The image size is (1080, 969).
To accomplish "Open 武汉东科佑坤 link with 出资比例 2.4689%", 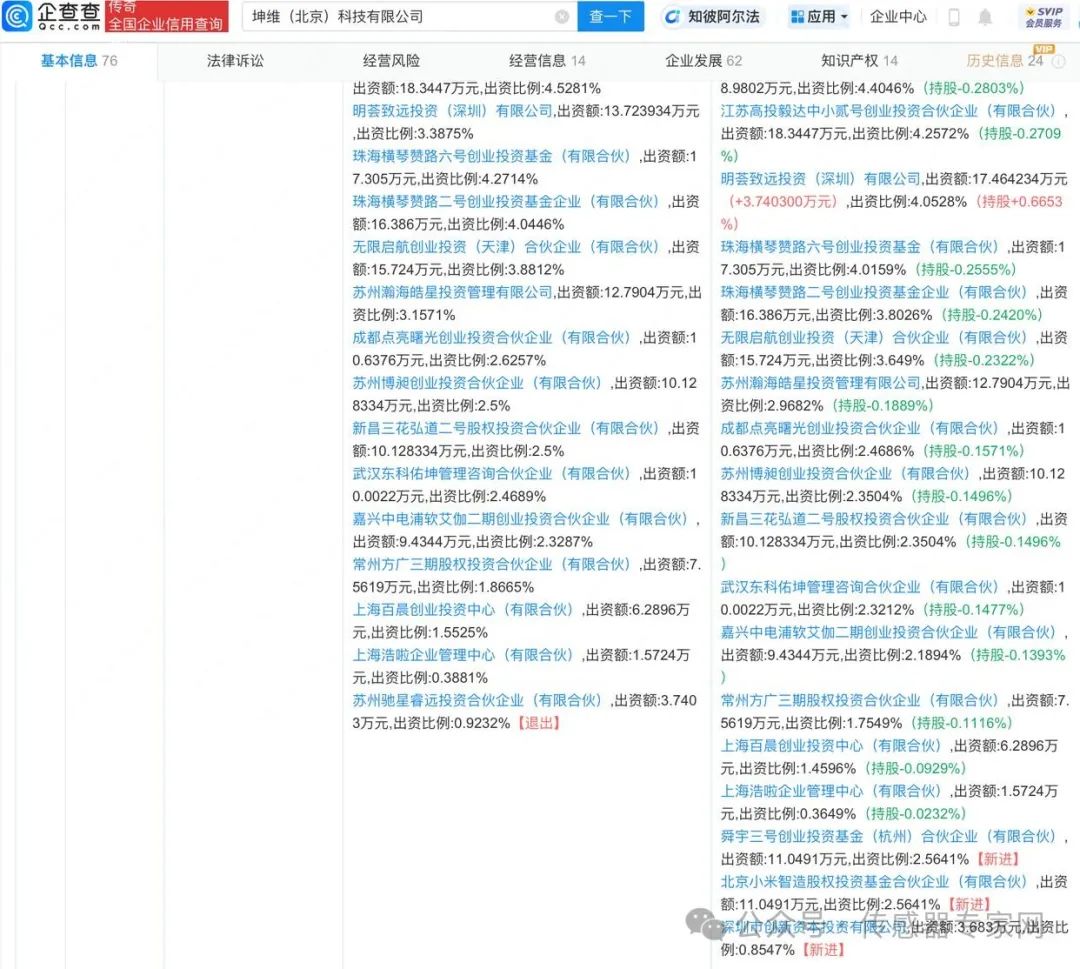I will 492,474.
